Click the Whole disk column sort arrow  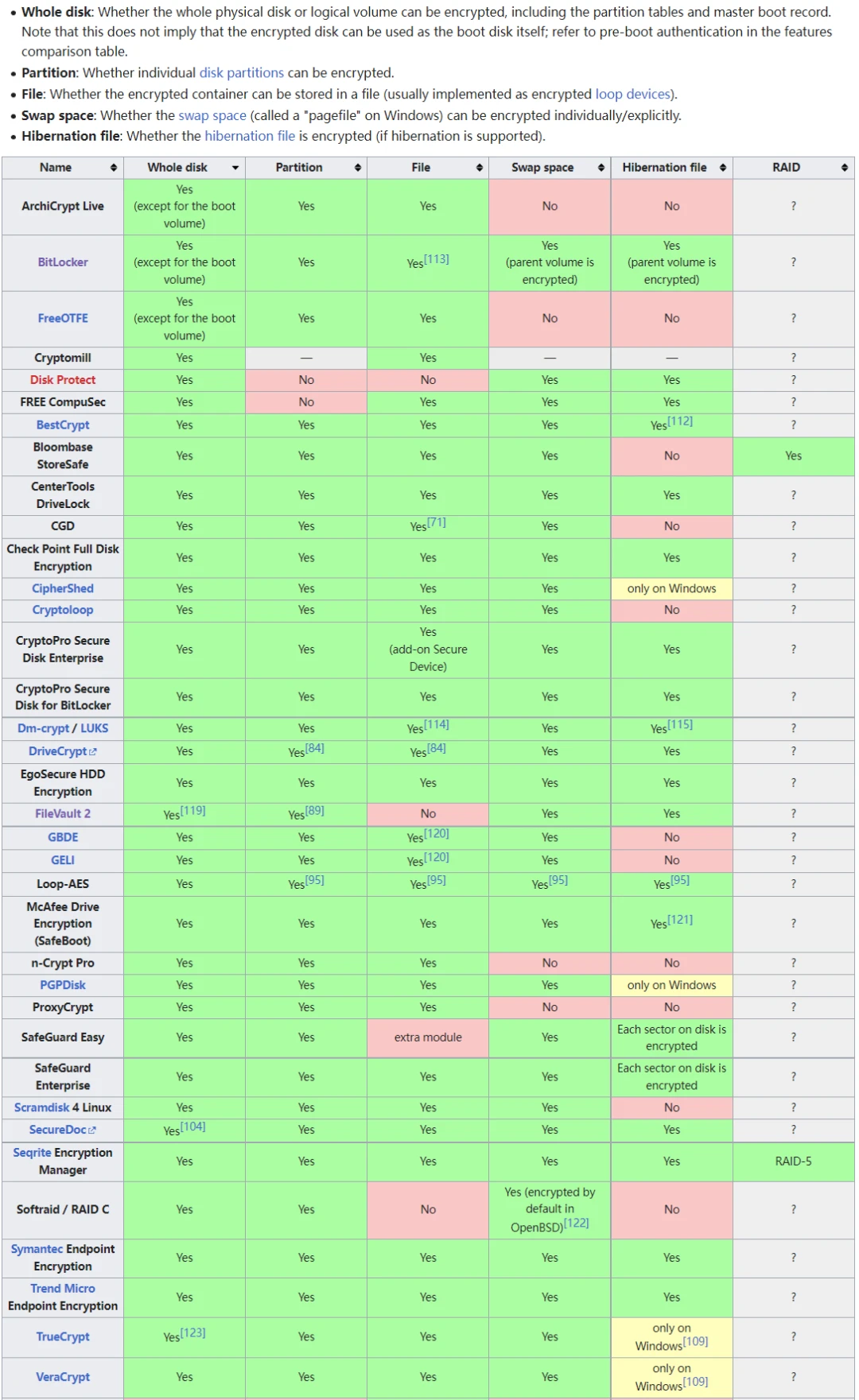235,168
